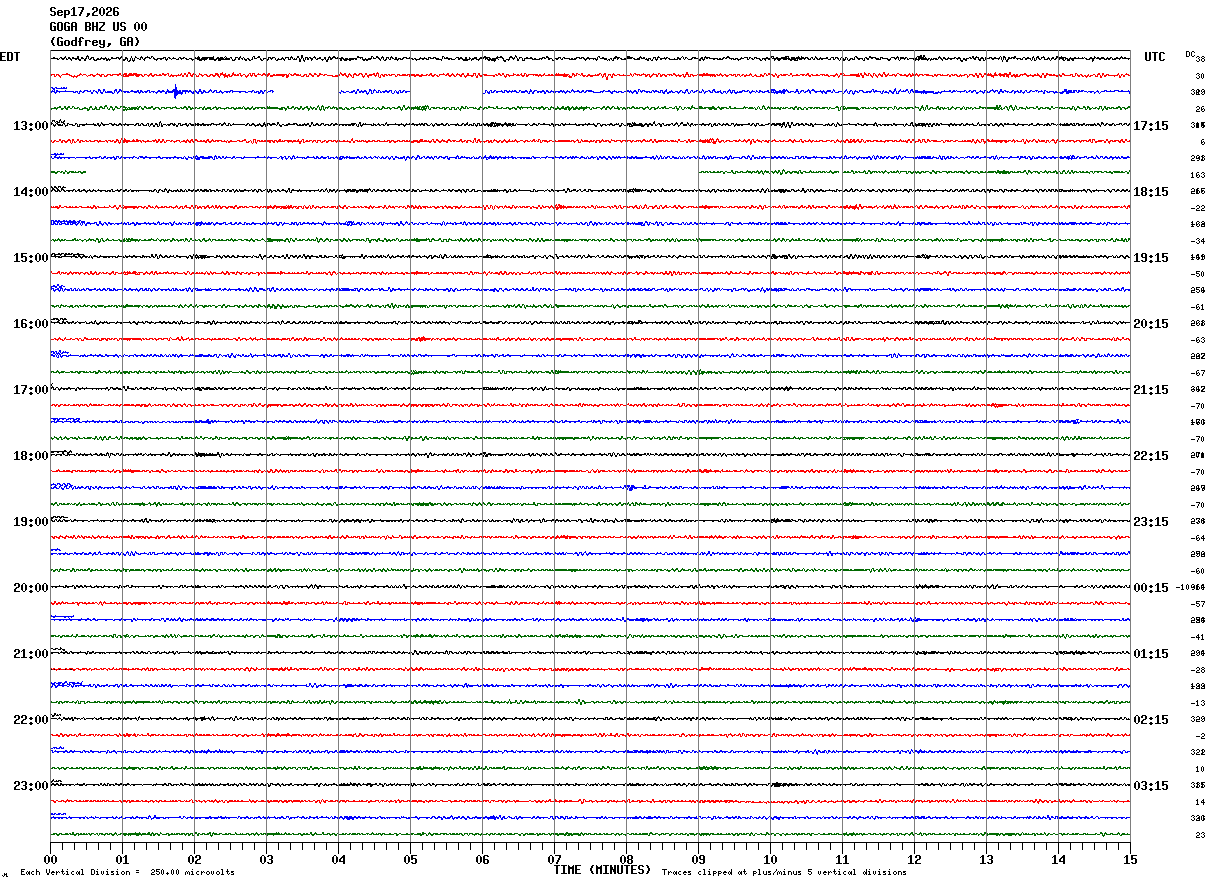Click the 'Traces clipped' footnote text
This screenshot has height=886, width=1210.
pyautogui.click(x=784, y=873)
